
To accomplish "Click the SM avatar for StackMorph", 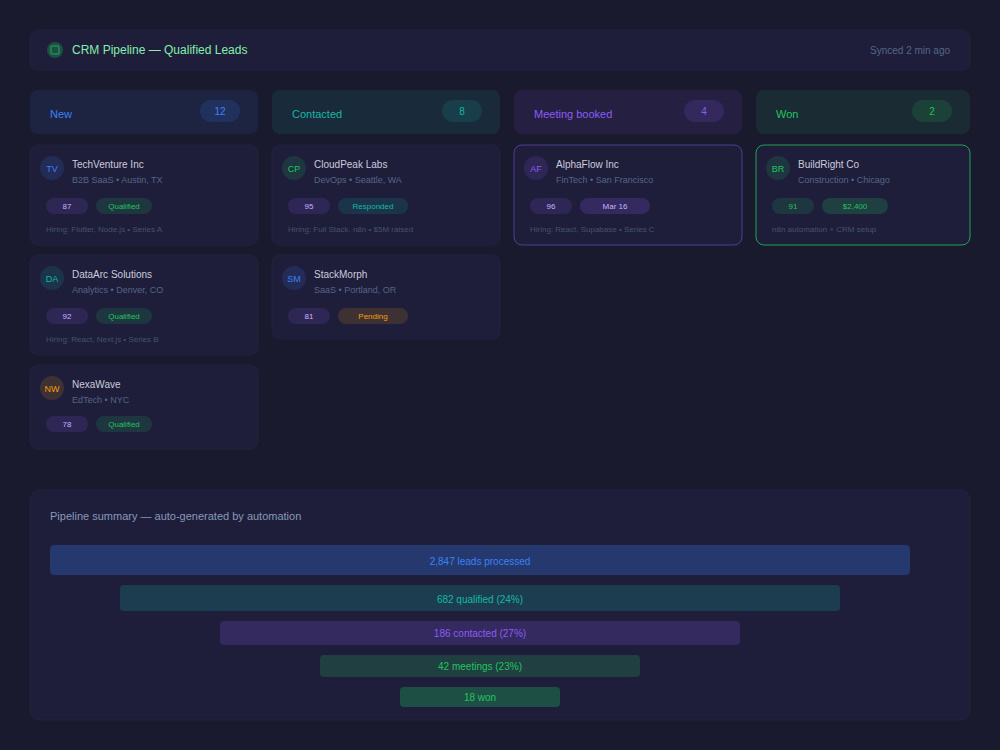I will (294, 279).
